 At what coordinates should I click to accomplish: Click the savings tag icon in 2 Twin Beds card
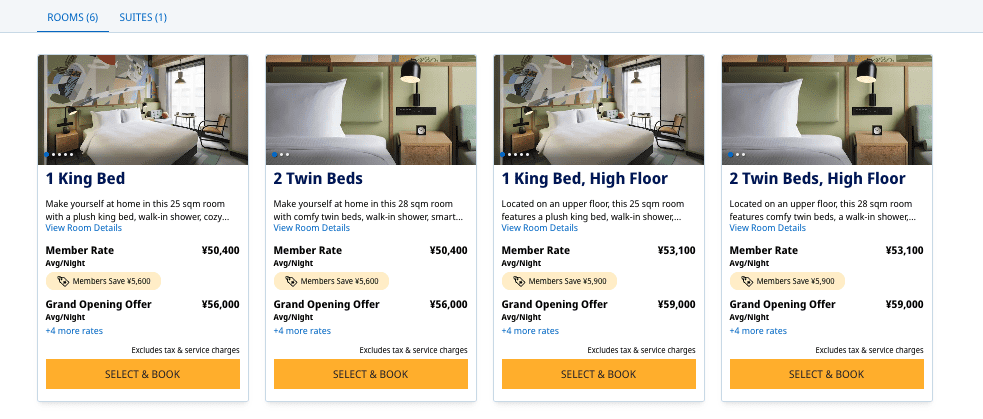tap(290, 281)
